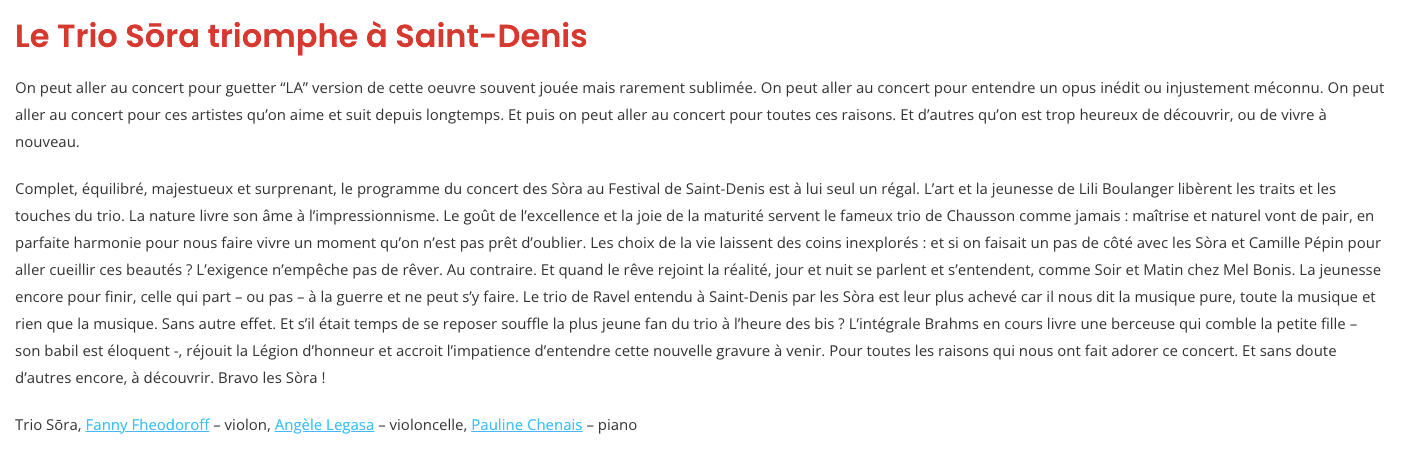The height and width of the screenshot is (454, 1411).
Task: Open the Fanny Fheodoroff link
Action: [148, 425]
